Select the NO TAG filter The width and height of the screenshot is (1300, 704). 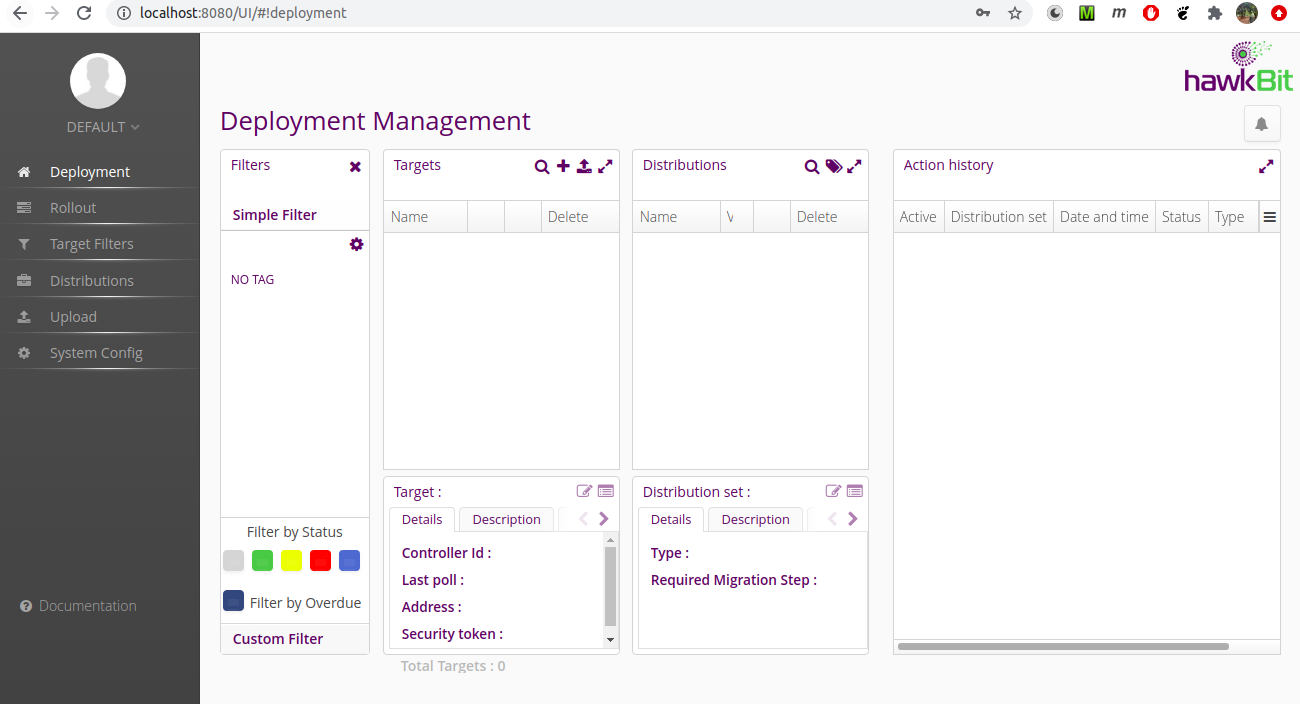tap(252, 280)
